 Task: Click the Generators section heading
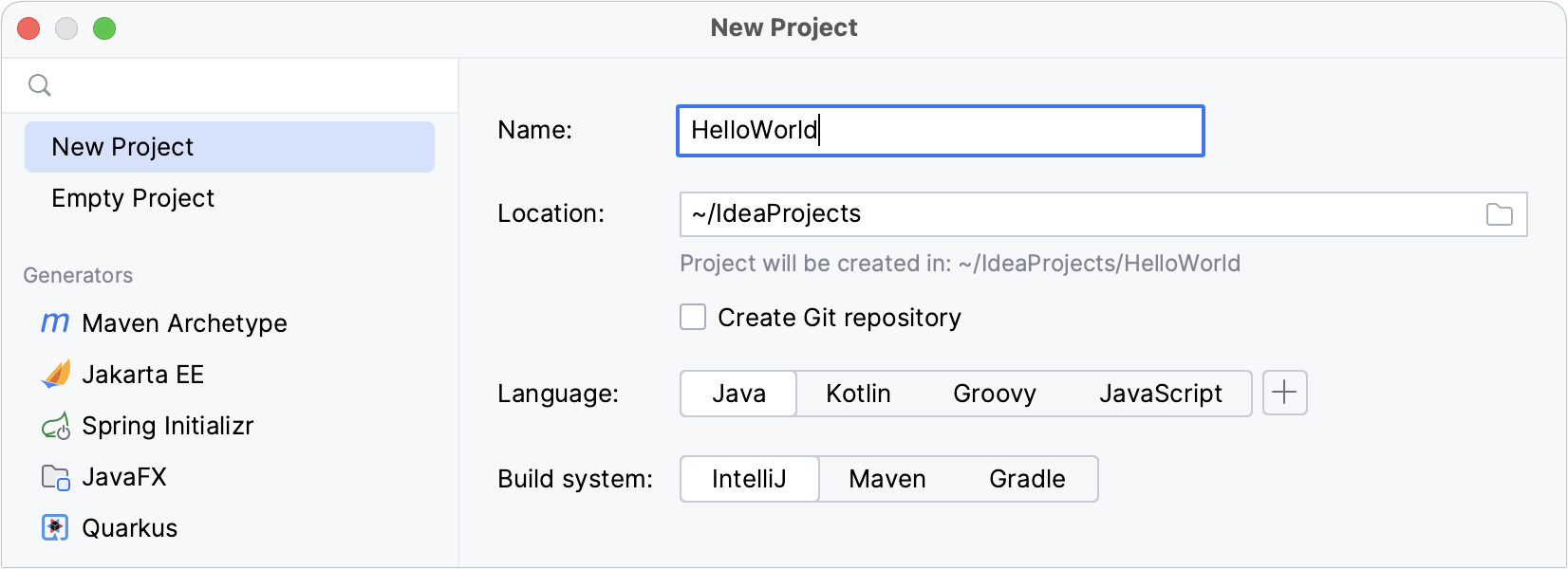pos(78,275)
